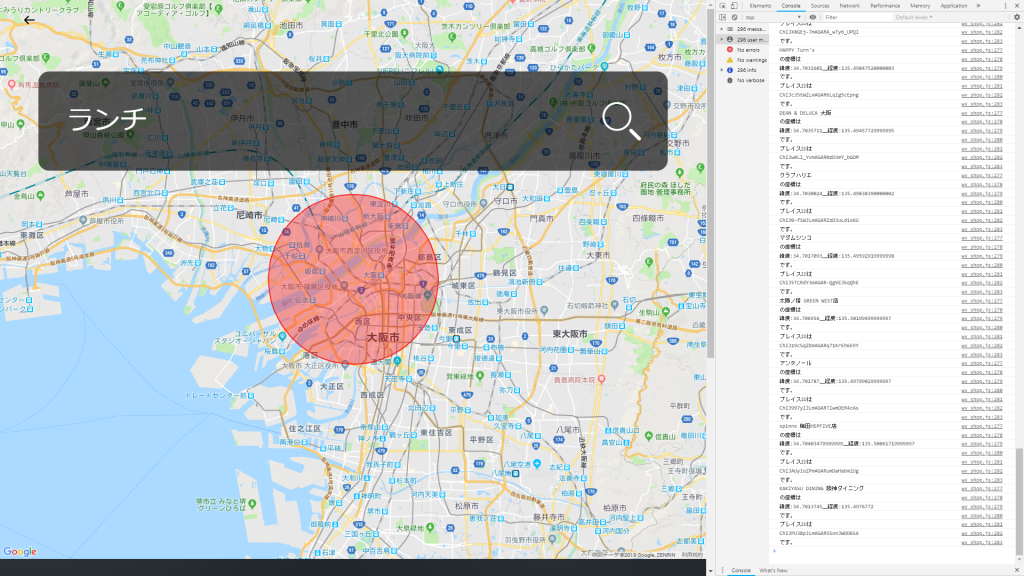Create a live expression with the eye icon

click(x=812, y=18)
